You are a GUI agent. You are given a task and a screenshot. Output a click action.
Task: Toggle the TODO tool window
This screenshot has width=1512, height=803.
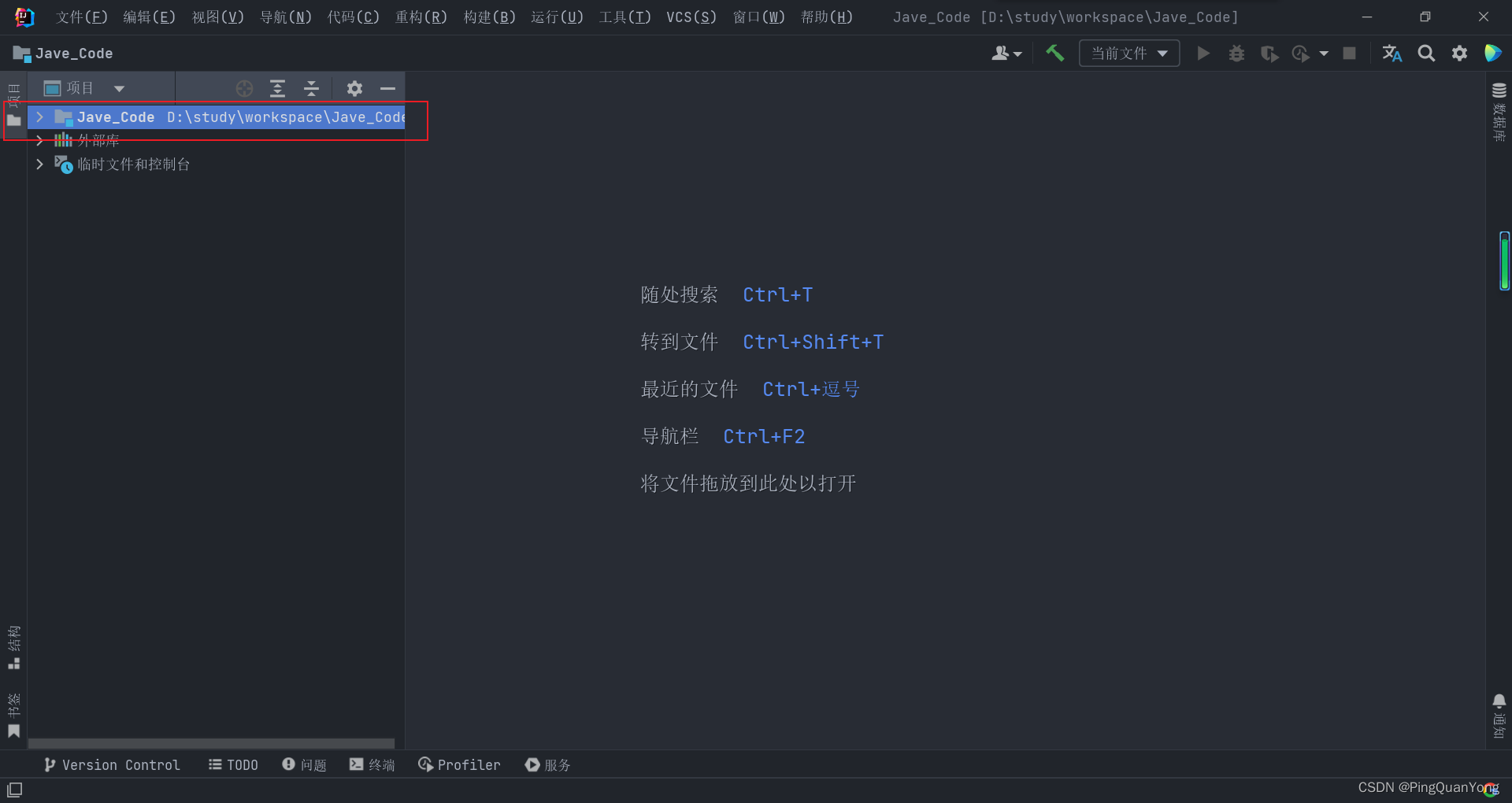click(x=232, y=764)
